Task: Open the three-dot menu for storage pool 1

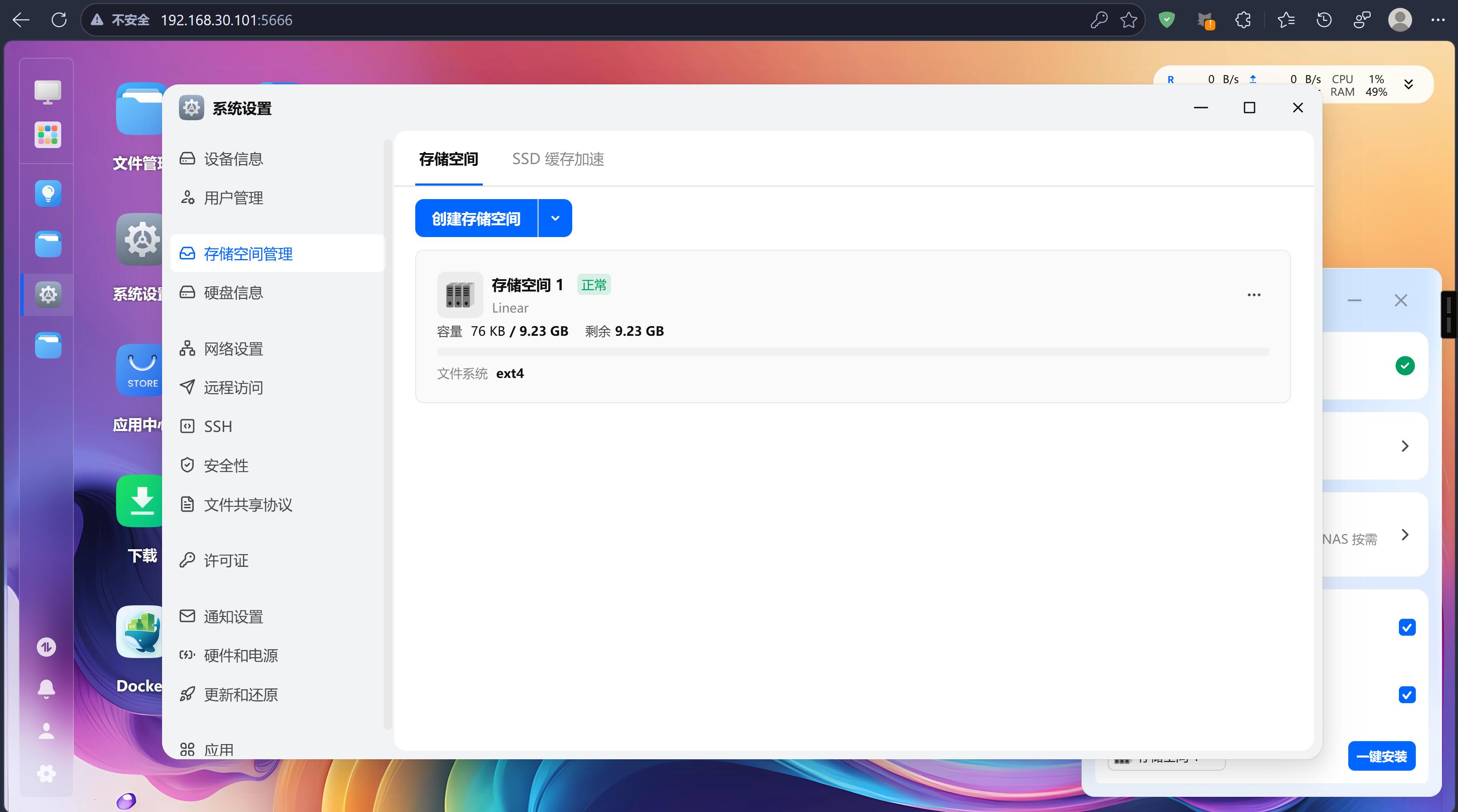Action: point(1254,295)
